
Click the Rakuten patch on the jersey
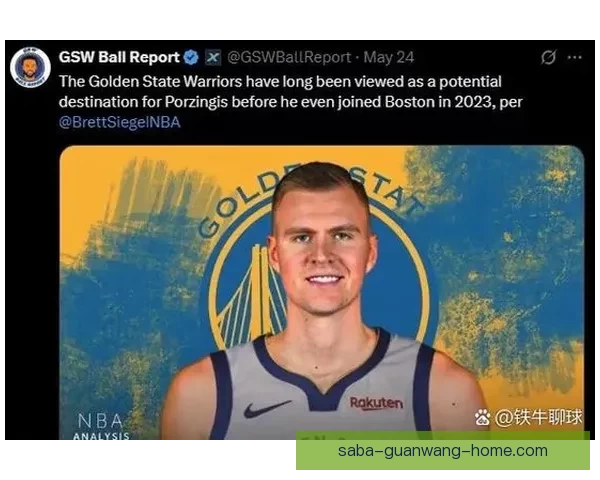click(x=377, y=403)
